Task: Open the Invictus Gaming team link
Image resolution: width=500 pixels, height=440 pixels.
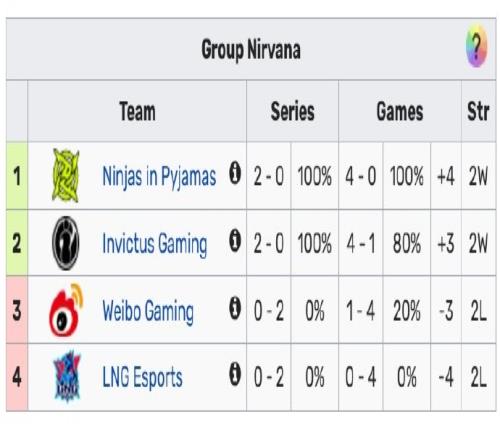Action: 155,244
